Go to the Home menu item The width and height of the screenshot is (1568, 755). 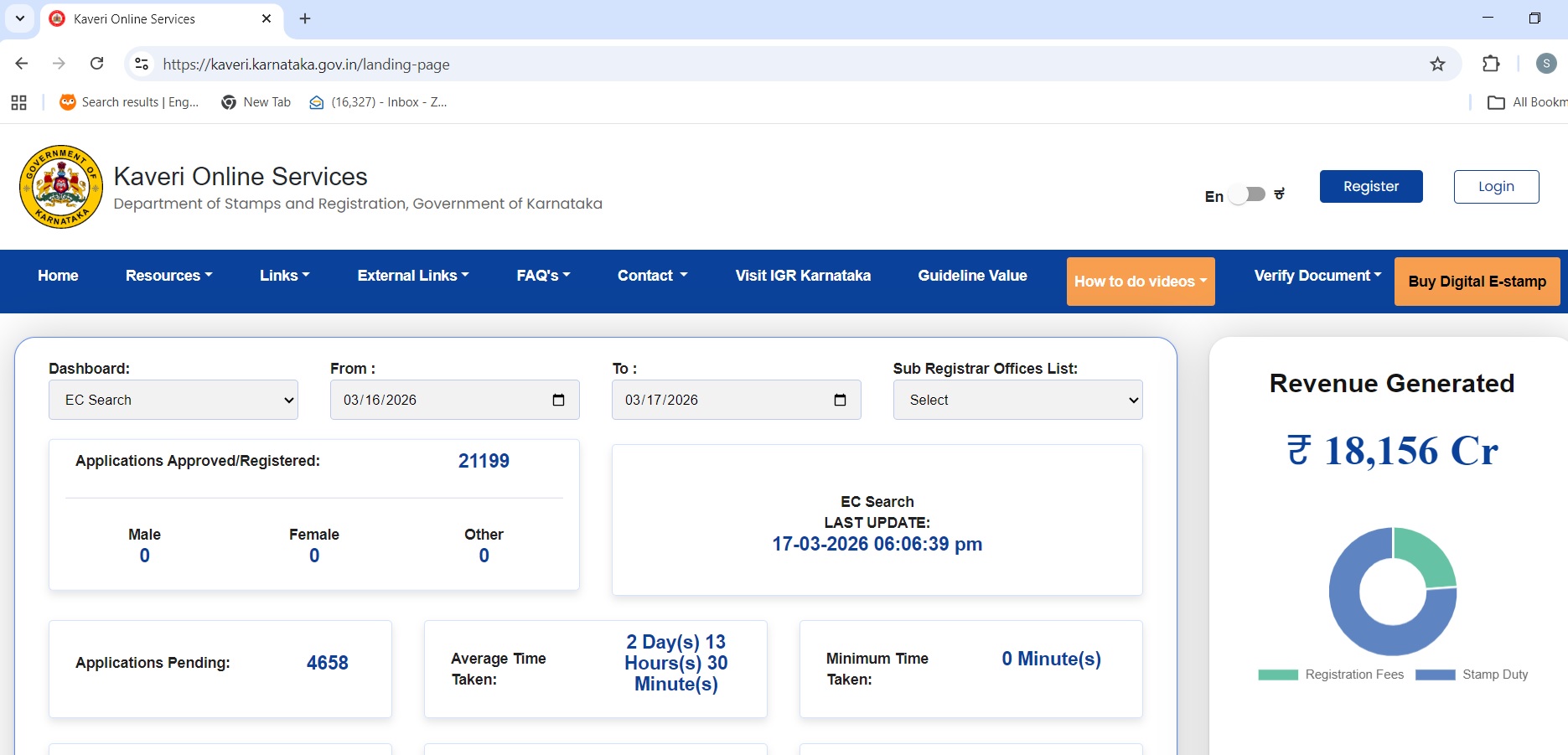(58, 276)
